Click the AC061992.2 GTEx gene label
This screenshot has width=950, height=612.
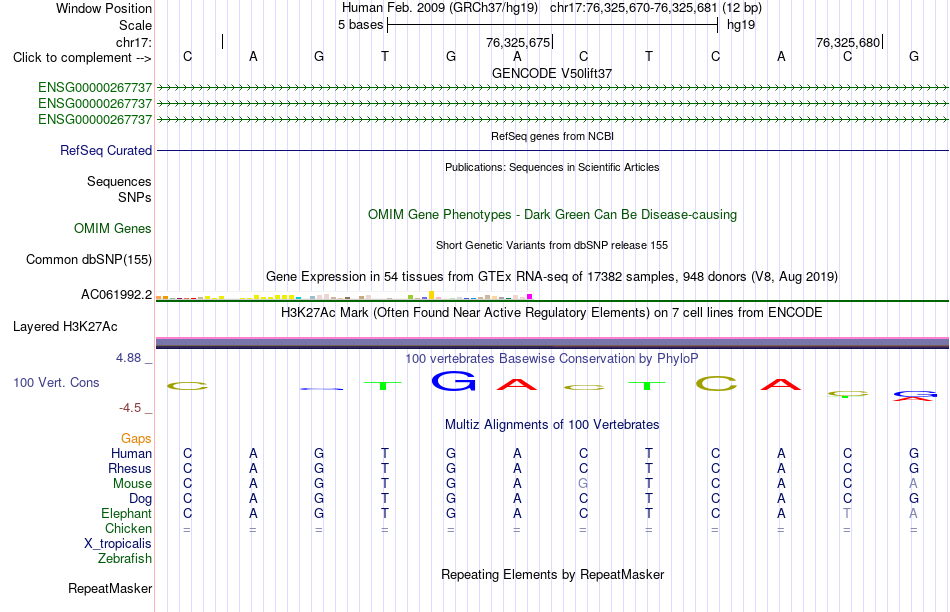click(x=117, y=294)
